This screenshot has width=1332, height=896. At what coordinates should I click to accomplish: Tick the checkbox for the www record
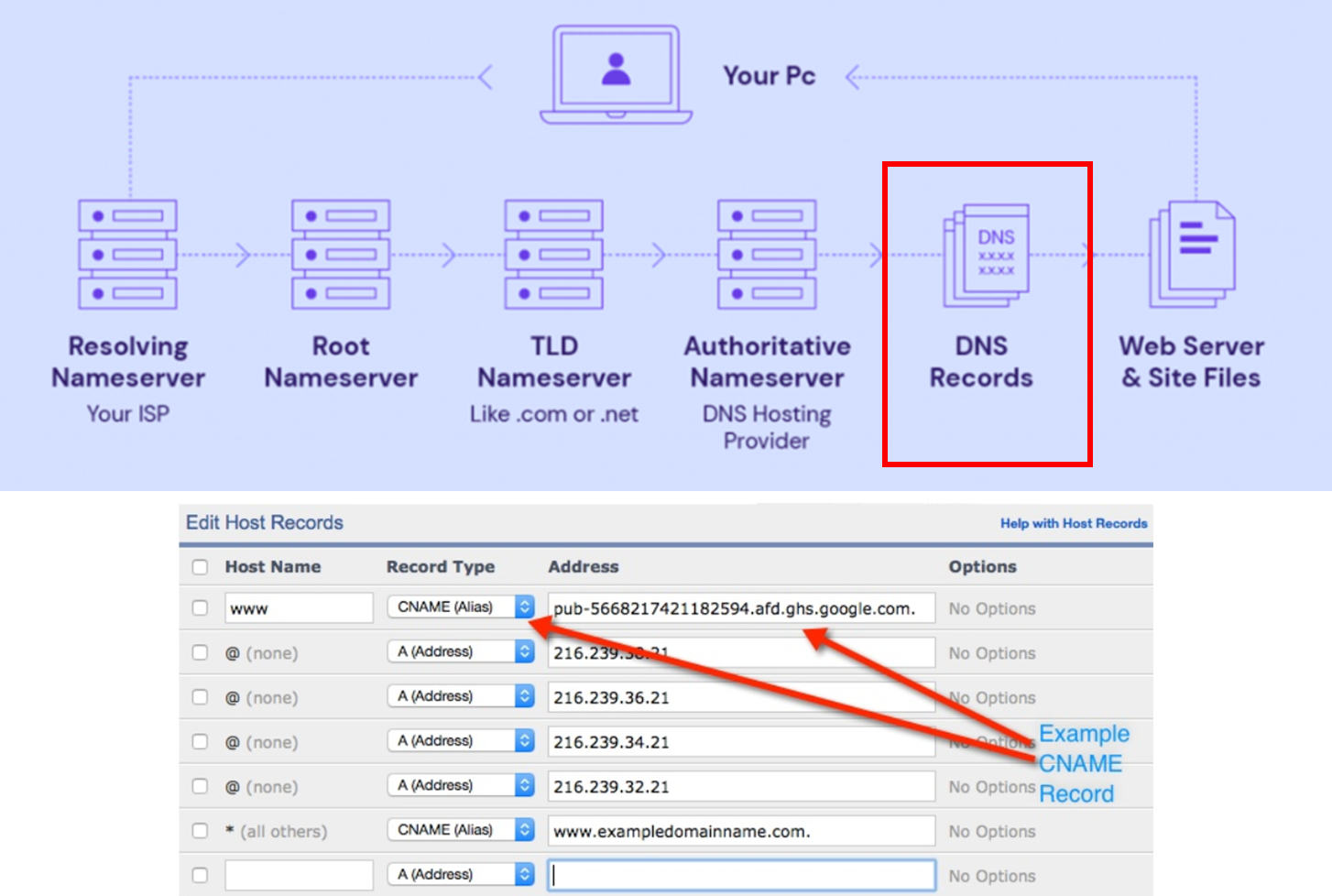(x=200, y=607)
